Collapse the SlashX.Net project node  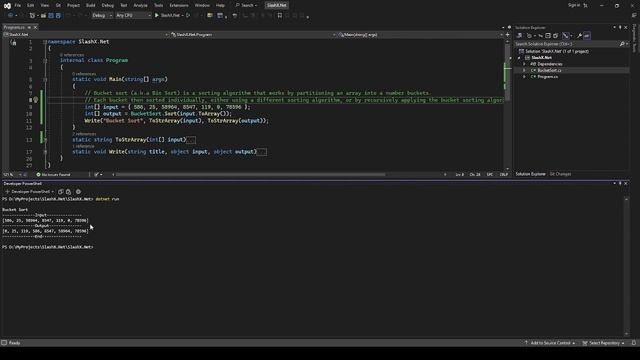click(x=519, y=58)
